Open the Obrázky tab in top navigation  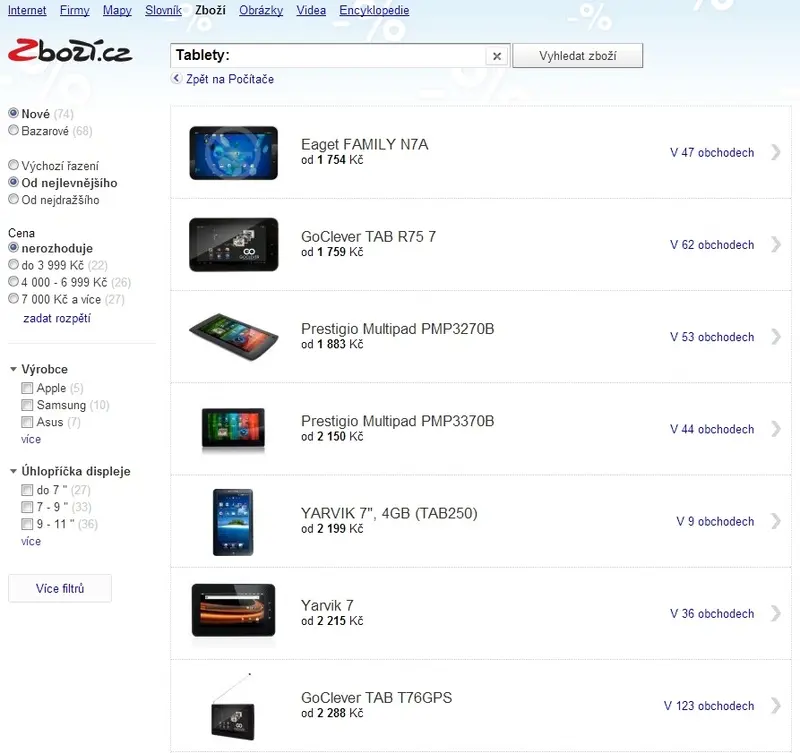[x=261, y=10]
